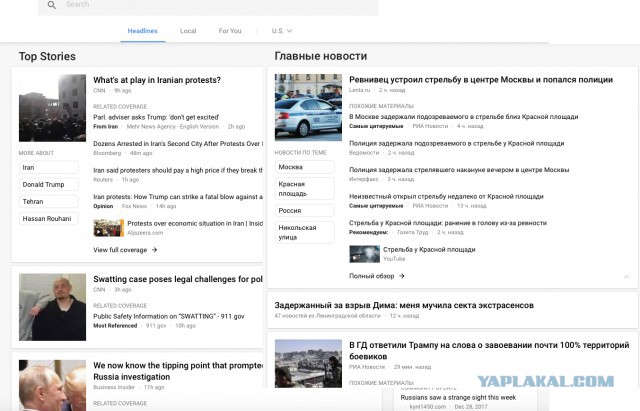Open 'ранение в голову из-за ревности' article
640x411 pixels.
click(x=448, y=223)
